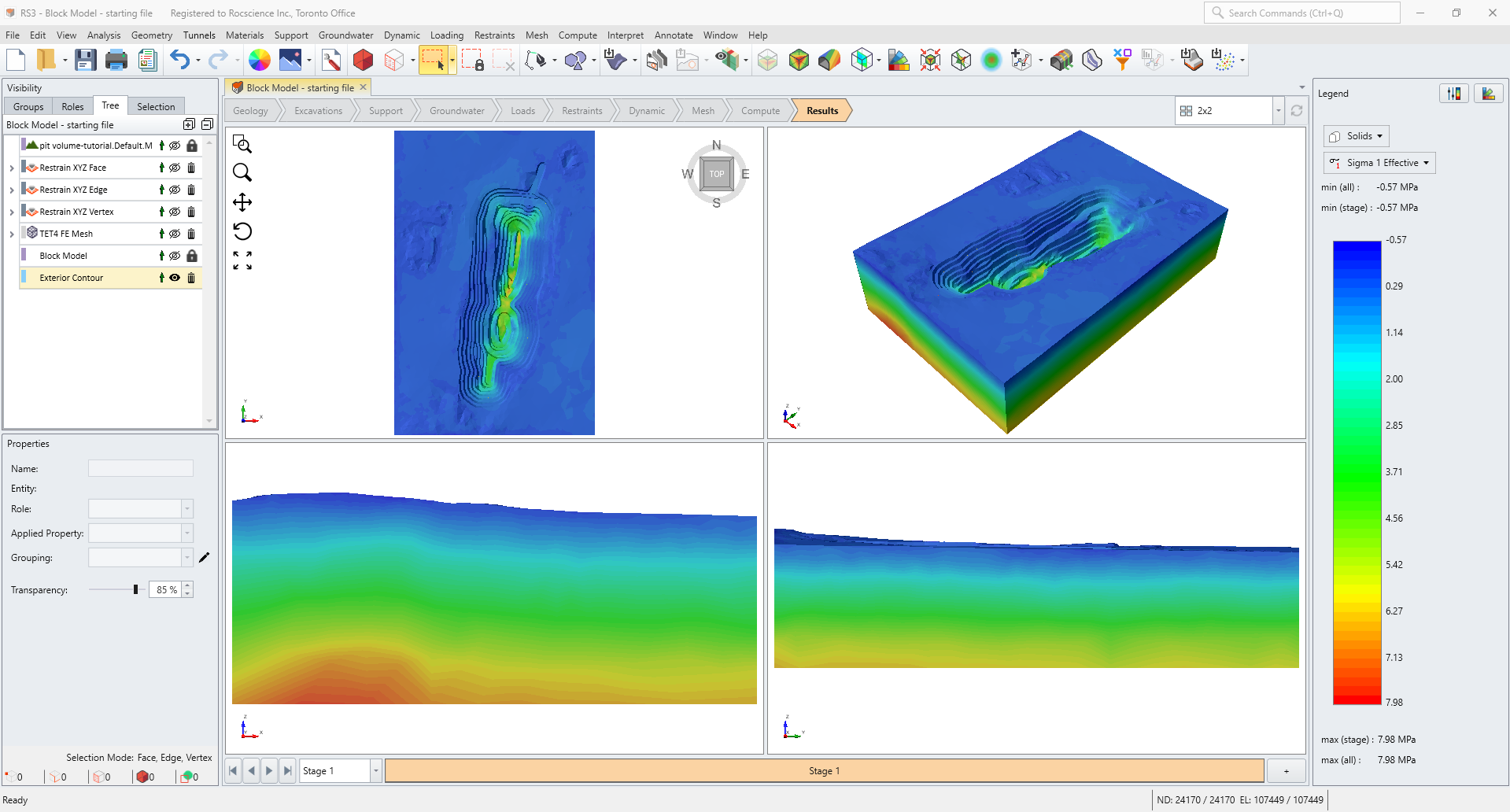Select the pan (four-arrow) tool in viewport
This screenshot has width=1510, height=812.
(242, 202)
